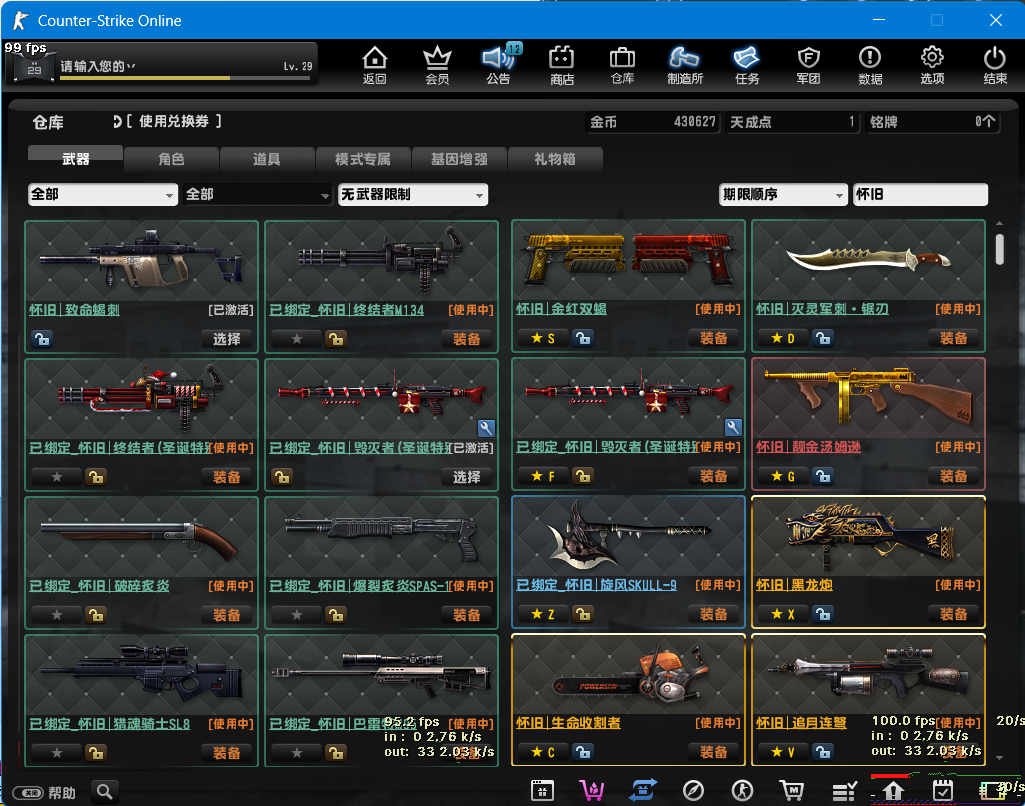Click 装备 on 猎魂骑士SL8

226,752
